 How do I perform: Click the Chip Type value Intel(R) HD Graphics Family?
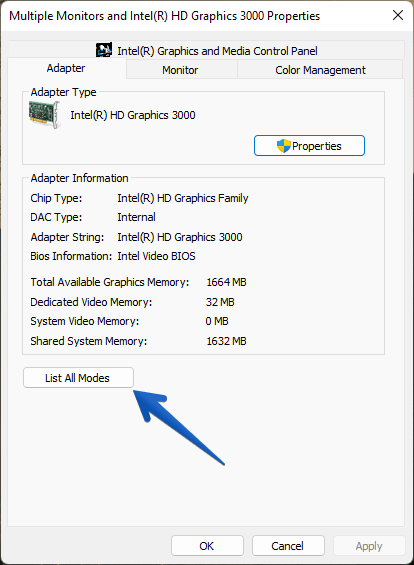click(x=183, y=198)
